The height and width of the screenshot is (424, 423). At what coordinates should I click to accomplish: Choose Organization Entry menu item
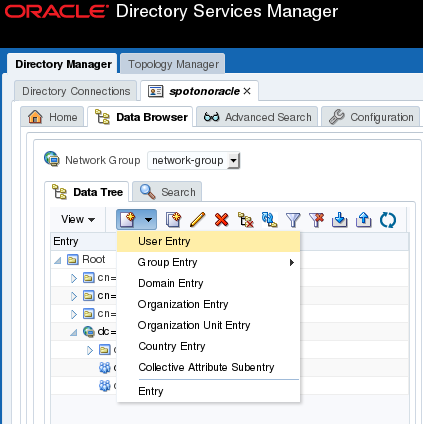click(208, 304)
